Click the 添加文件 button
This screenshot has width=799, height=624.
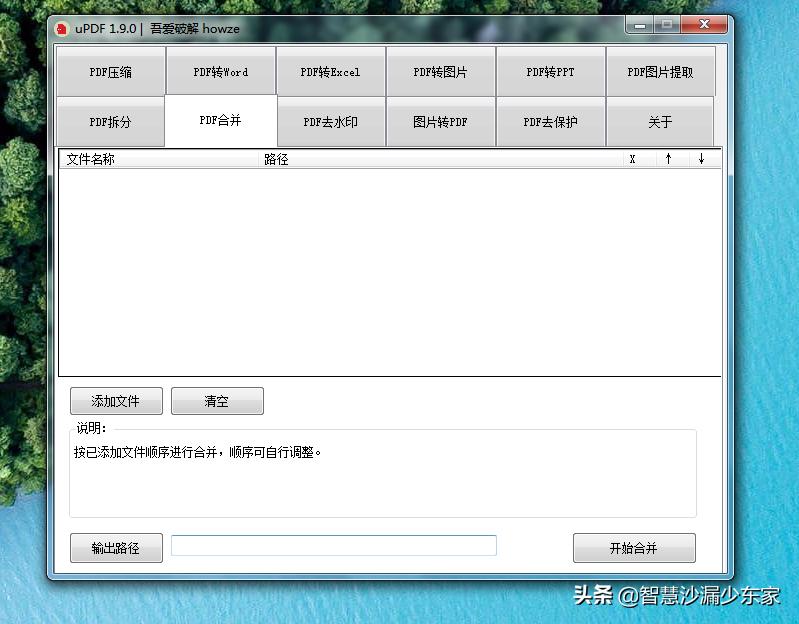116,401
